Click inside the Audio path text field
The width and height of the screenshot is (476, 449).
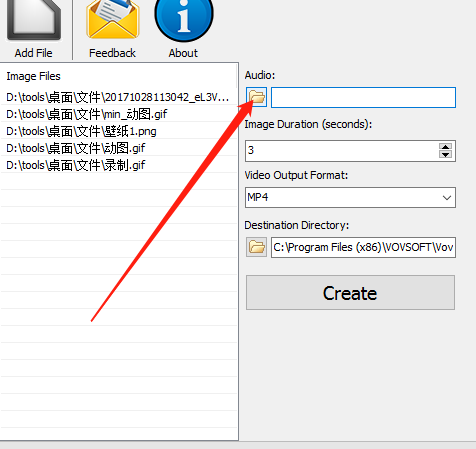point(363,97)
